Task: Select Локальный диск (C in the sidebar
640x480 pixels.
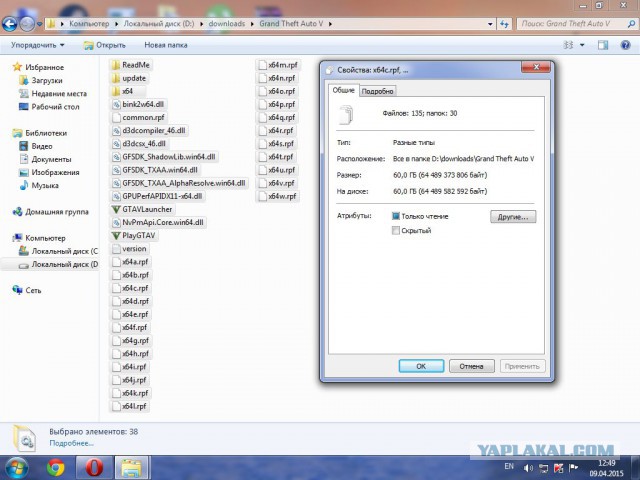Action: pyautogui.click(x=58, y=251)
